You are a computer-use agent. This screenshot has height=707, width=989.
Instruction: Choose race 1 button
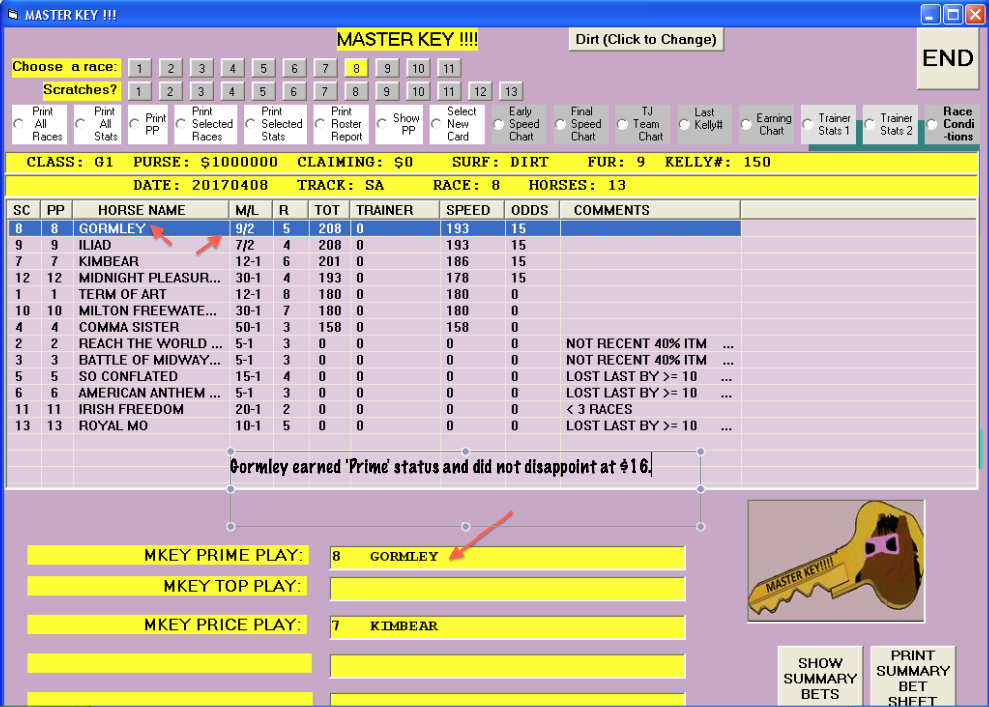coord(139,68)
